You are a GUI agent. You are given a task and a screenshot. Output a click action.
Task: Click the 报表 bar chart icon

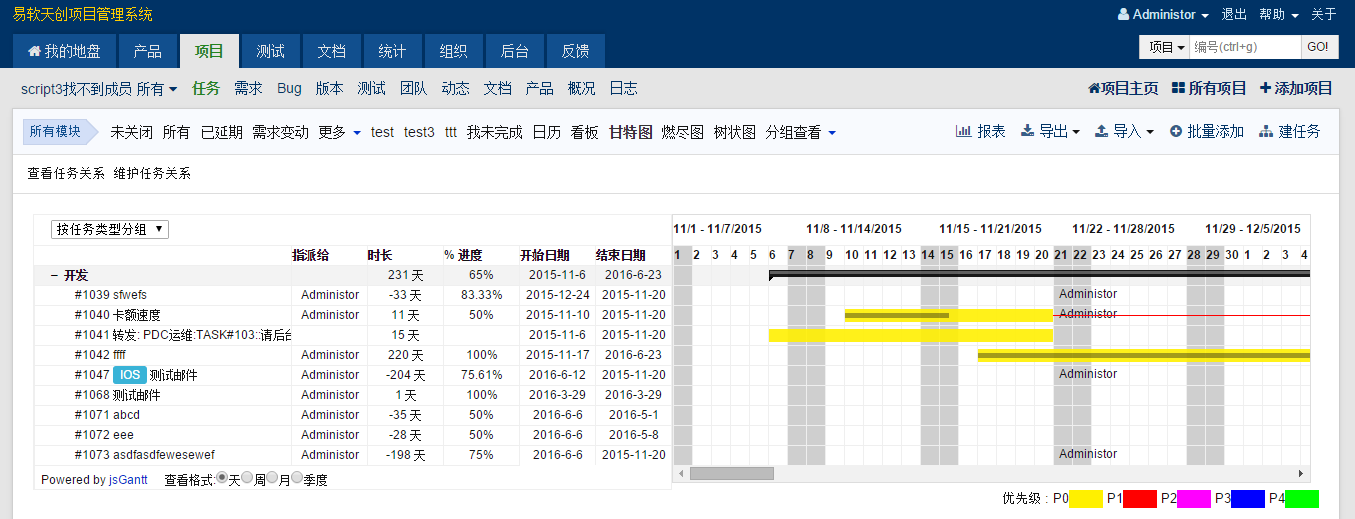[963, 131]
